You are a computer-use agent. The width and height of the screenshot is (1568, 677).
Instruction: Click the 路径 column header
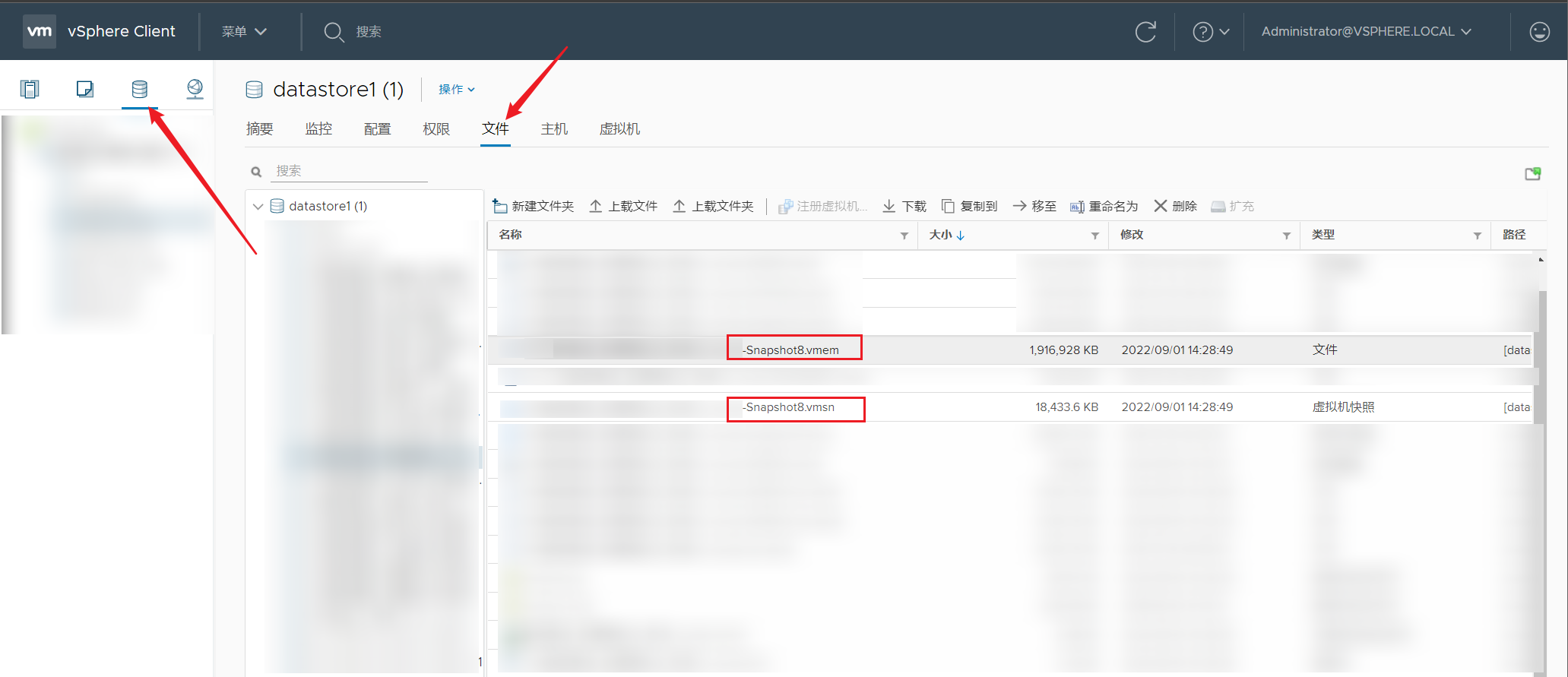pyautogui.click(x=1514, y=235)
